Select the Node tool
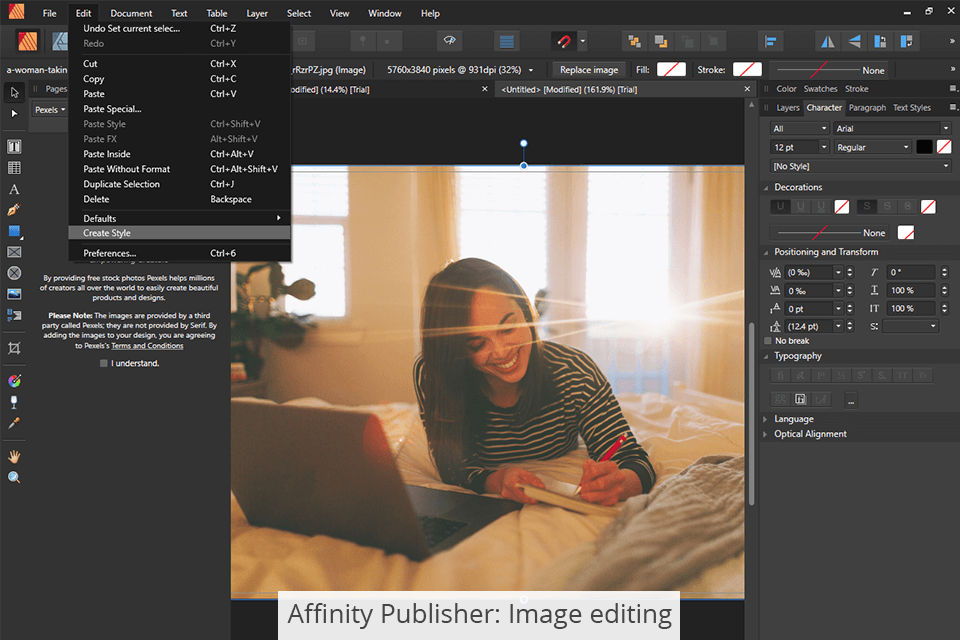960x640 pixels. click(x=14, y=114)
